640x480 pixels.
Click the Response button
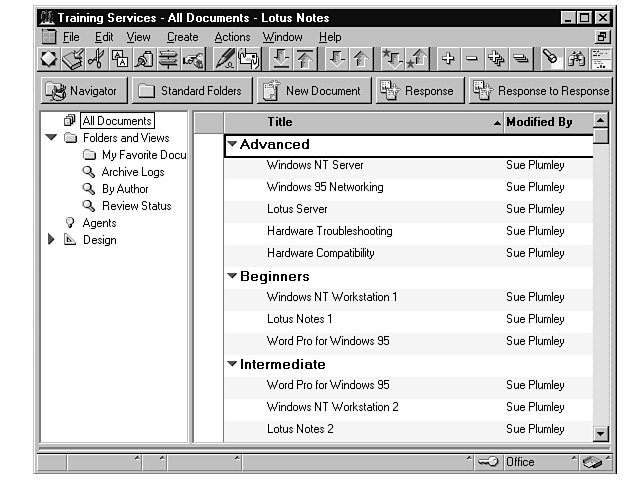tap(420, 91)
